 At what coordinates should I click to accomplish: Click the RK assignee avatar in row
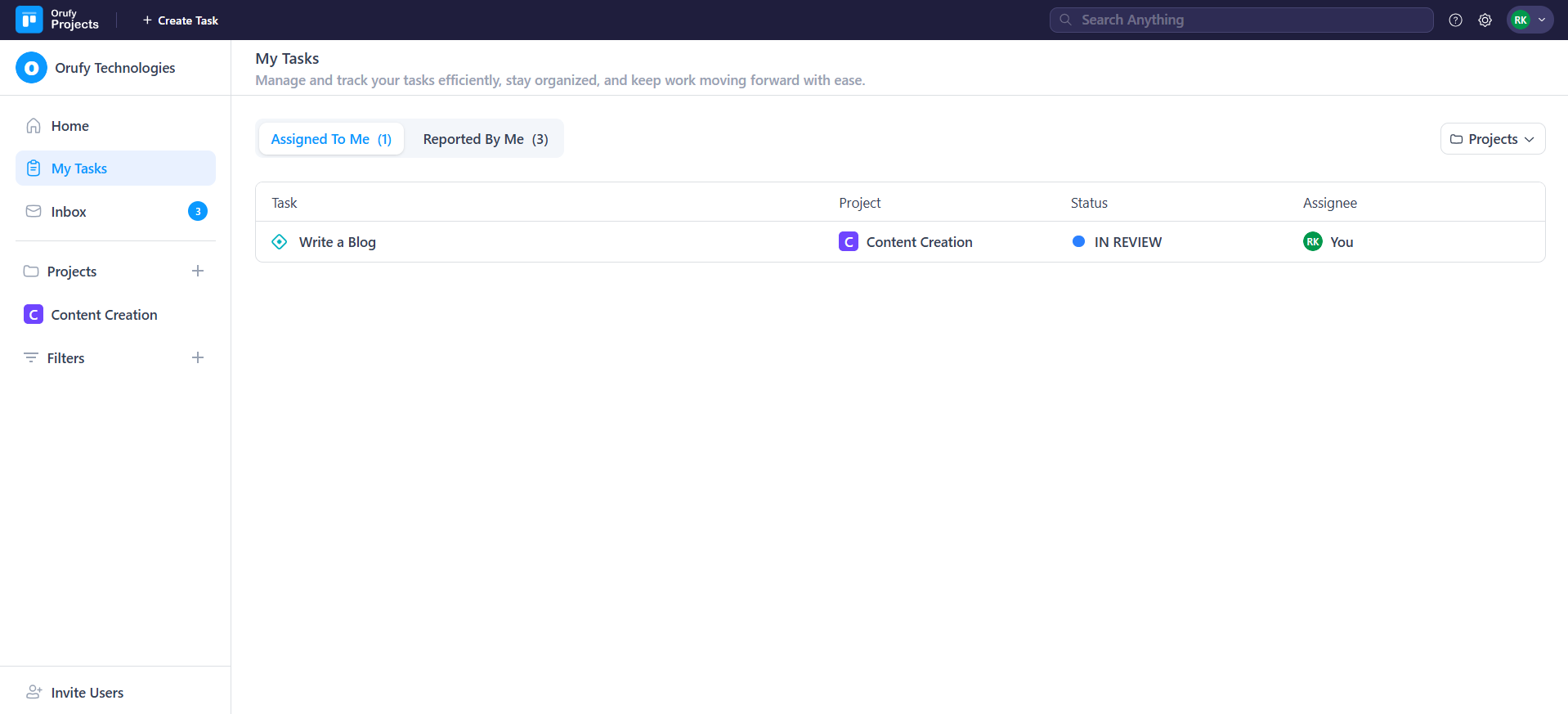click(x=1312, y=242)
